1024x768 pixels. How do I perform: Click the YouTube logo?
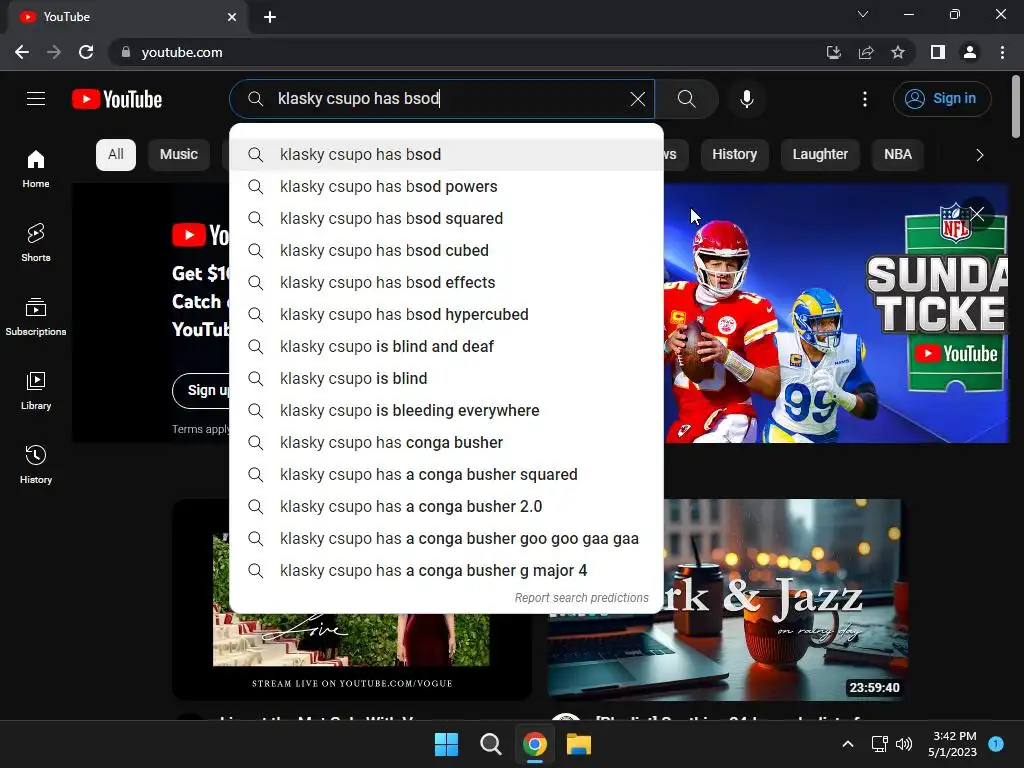(117, 99)
